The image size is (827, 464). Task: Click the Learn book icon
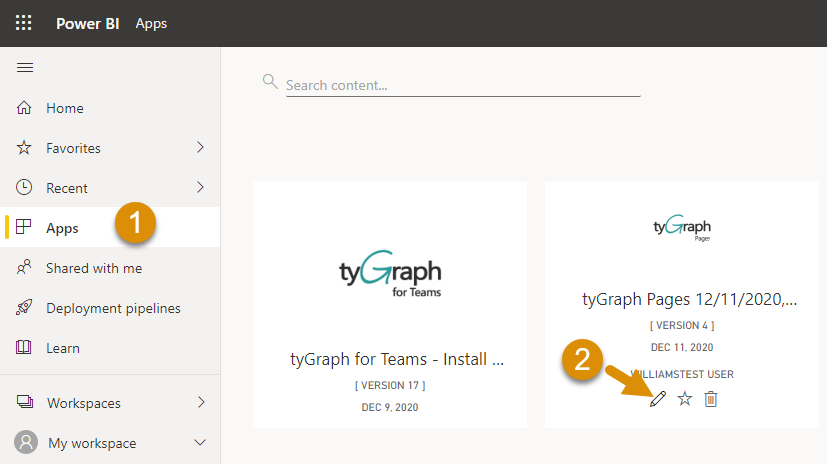[25, 348]
